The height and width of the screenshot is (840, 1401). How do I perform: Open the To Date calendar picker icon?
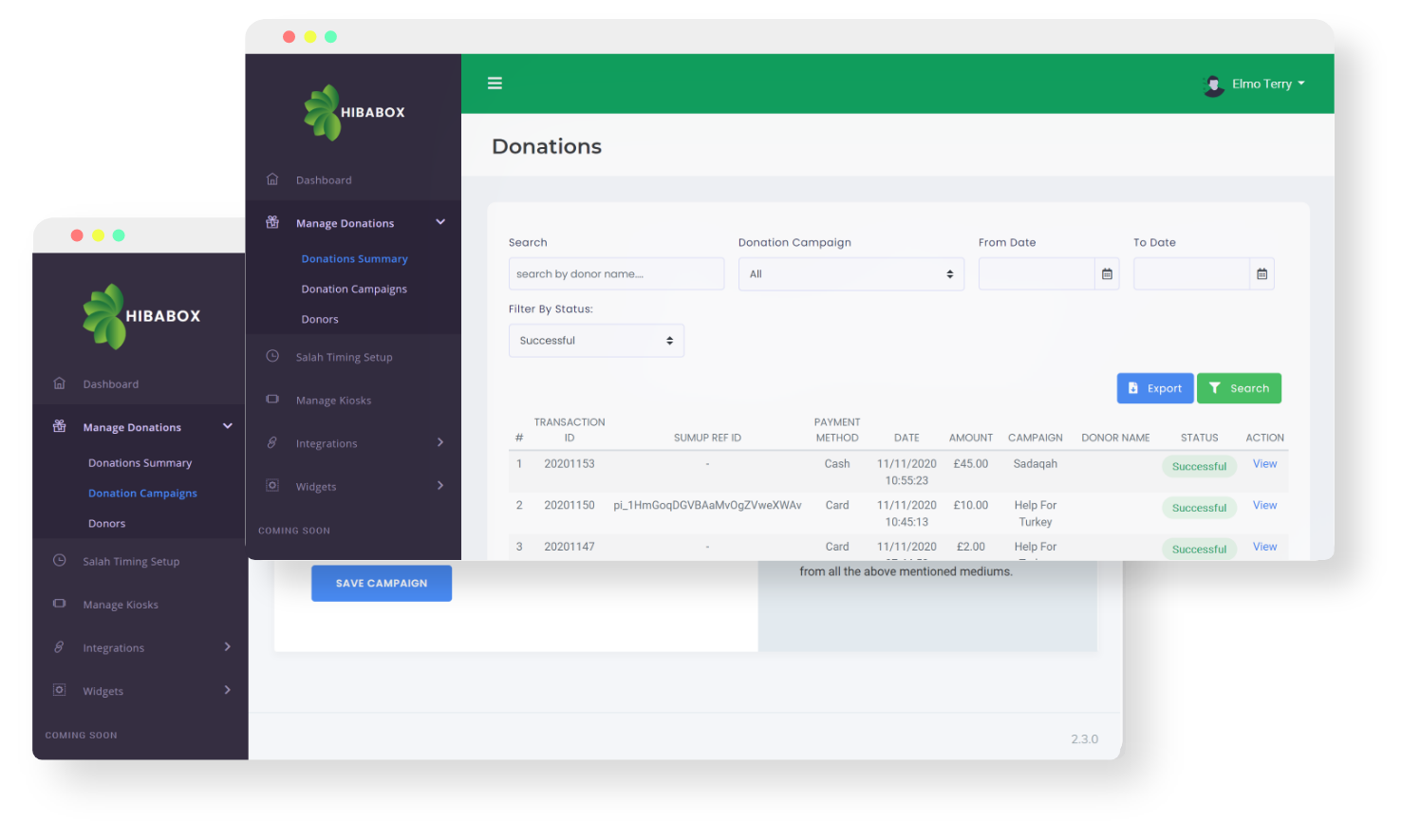click(1261, 274)
